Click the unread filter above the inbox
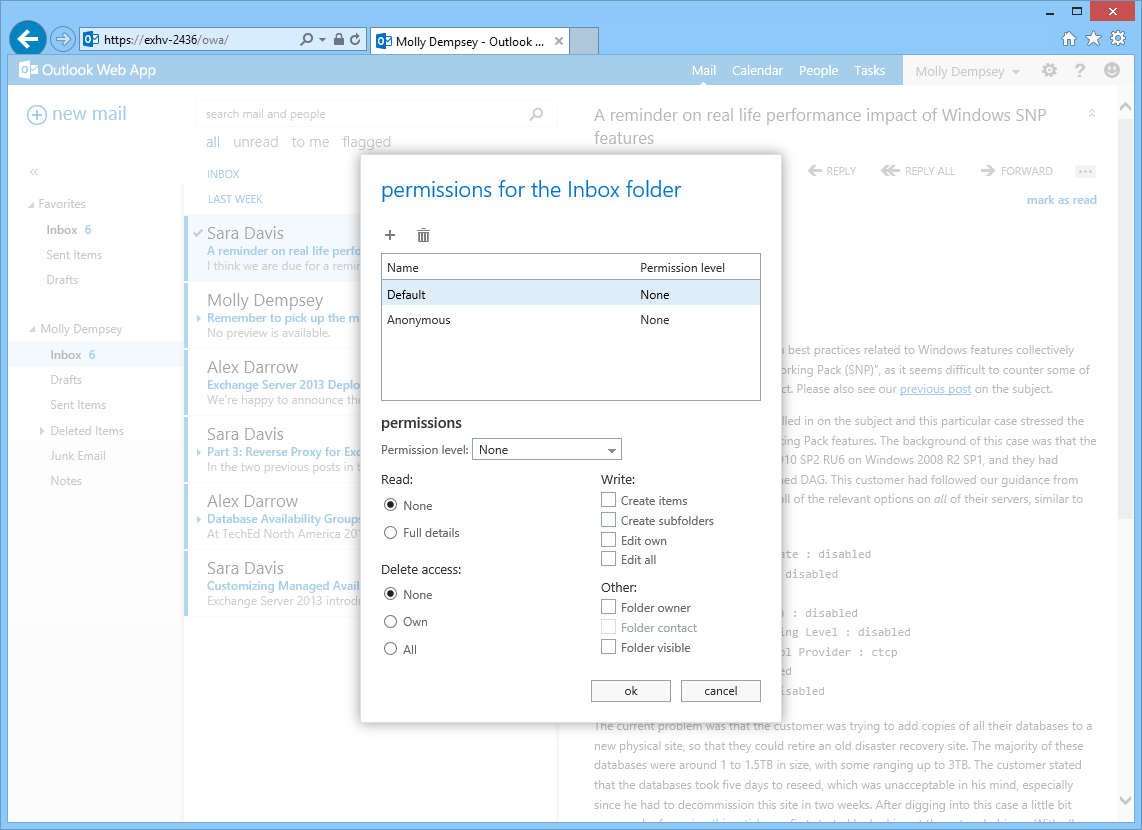Image resolution: width=1142 pixels, height=830 pixels. 255,141
